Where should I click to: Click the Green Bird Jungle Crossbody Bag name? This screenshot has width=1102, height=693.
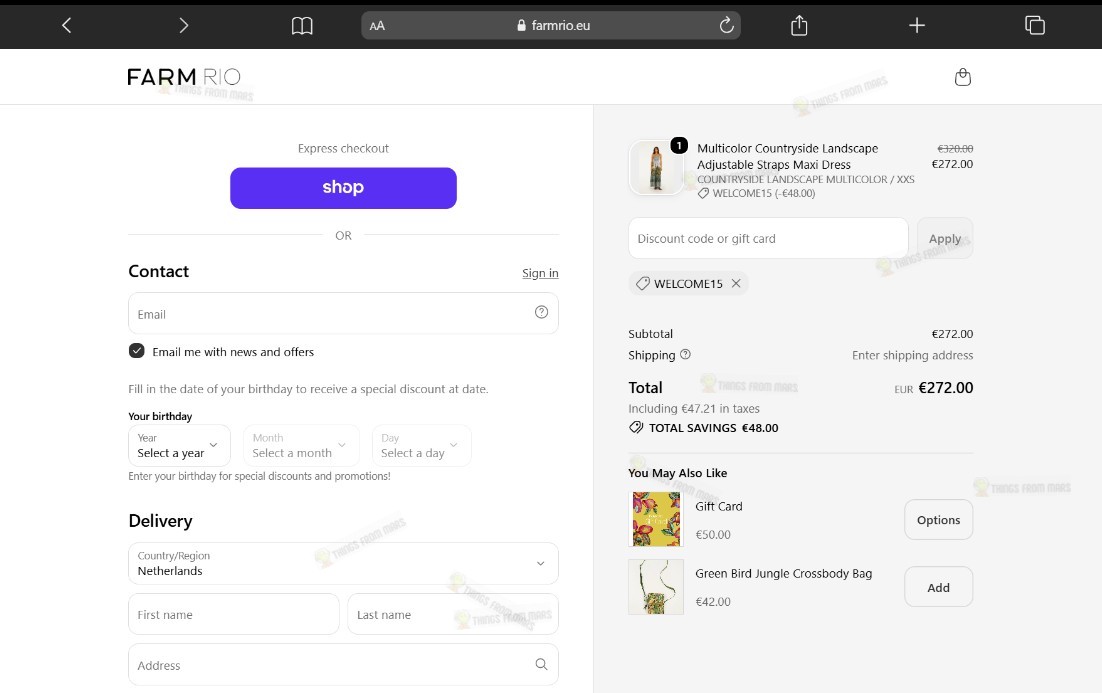point(784,574)
